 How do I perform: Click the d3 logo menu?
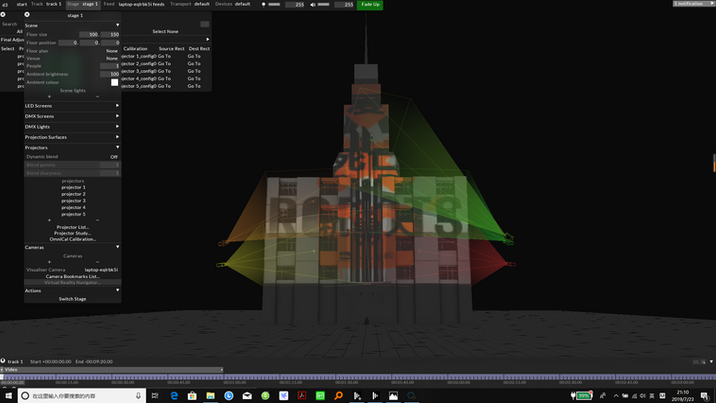coord(5,5)
